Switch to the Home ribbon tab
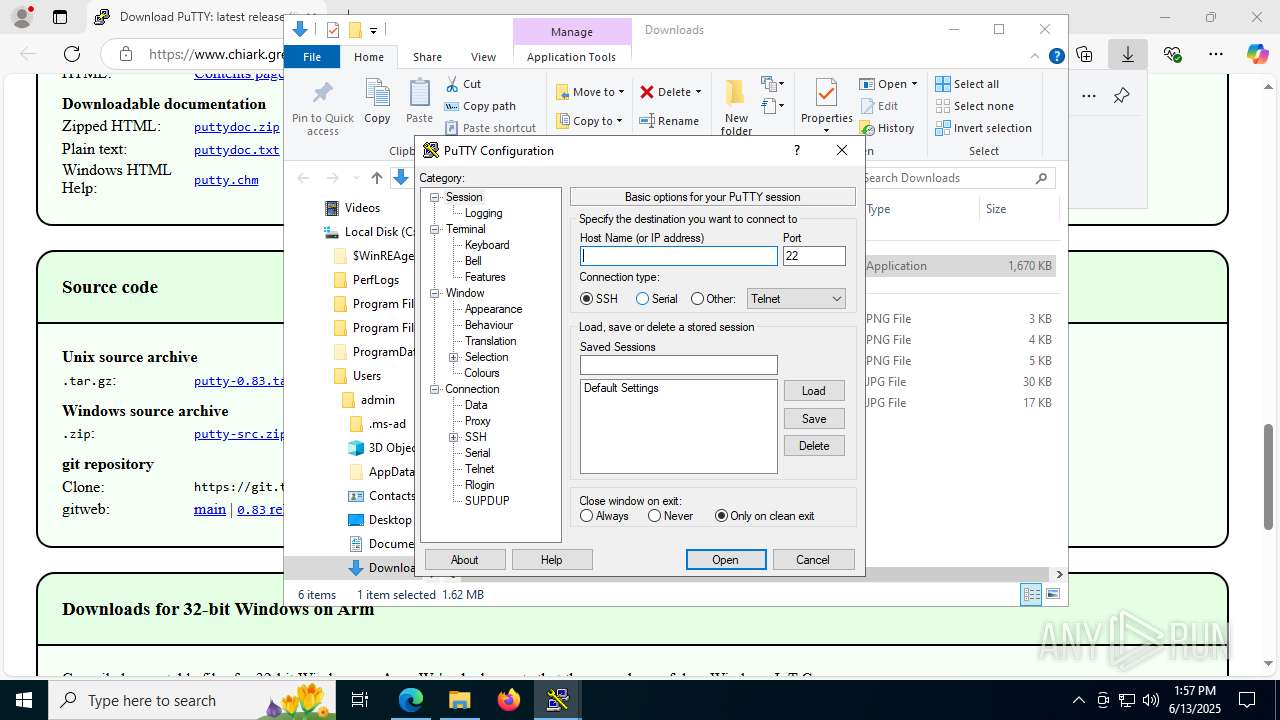 coord(369,57)
